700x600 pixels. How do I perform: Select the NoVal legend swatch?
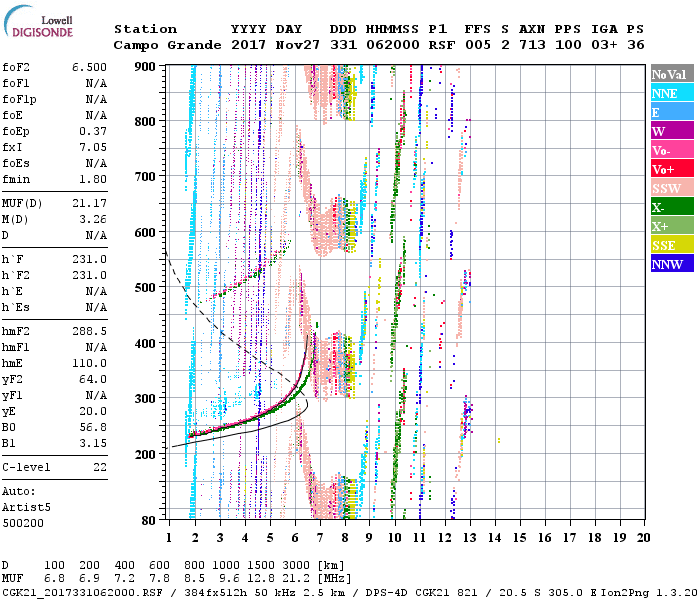click(669, 74)
